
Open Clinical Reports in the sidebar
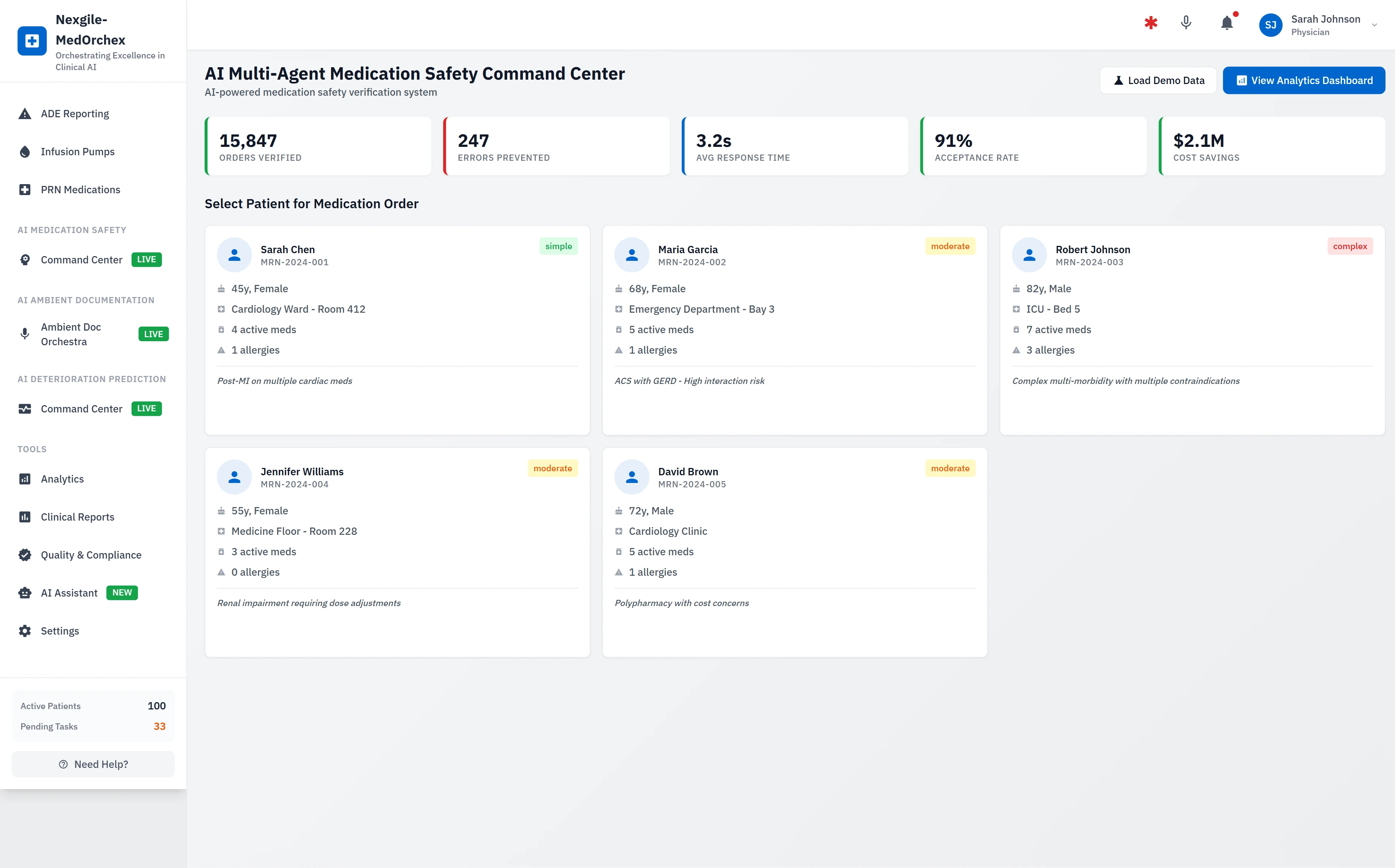click(77, 517)
